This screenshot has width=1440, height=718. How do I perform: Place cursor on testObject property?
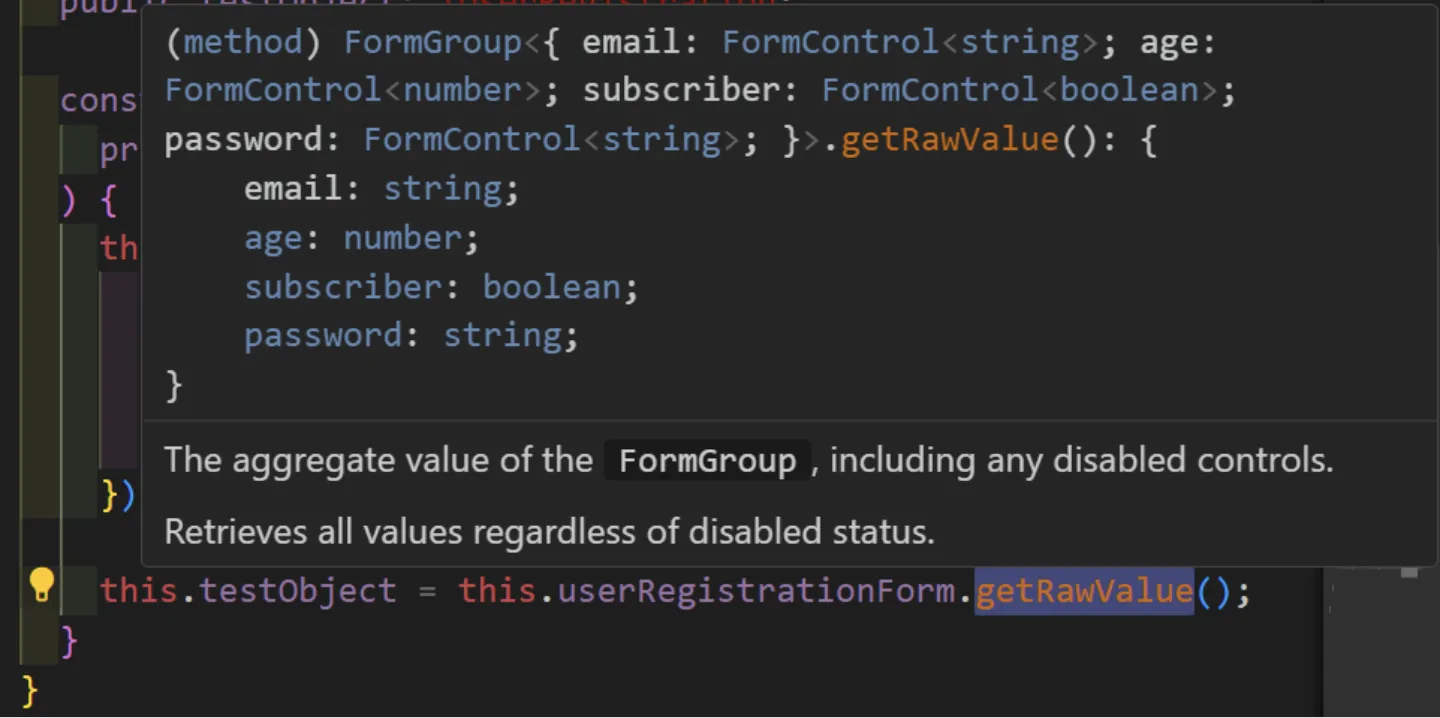pyautogui.click(x=297, y=591)
